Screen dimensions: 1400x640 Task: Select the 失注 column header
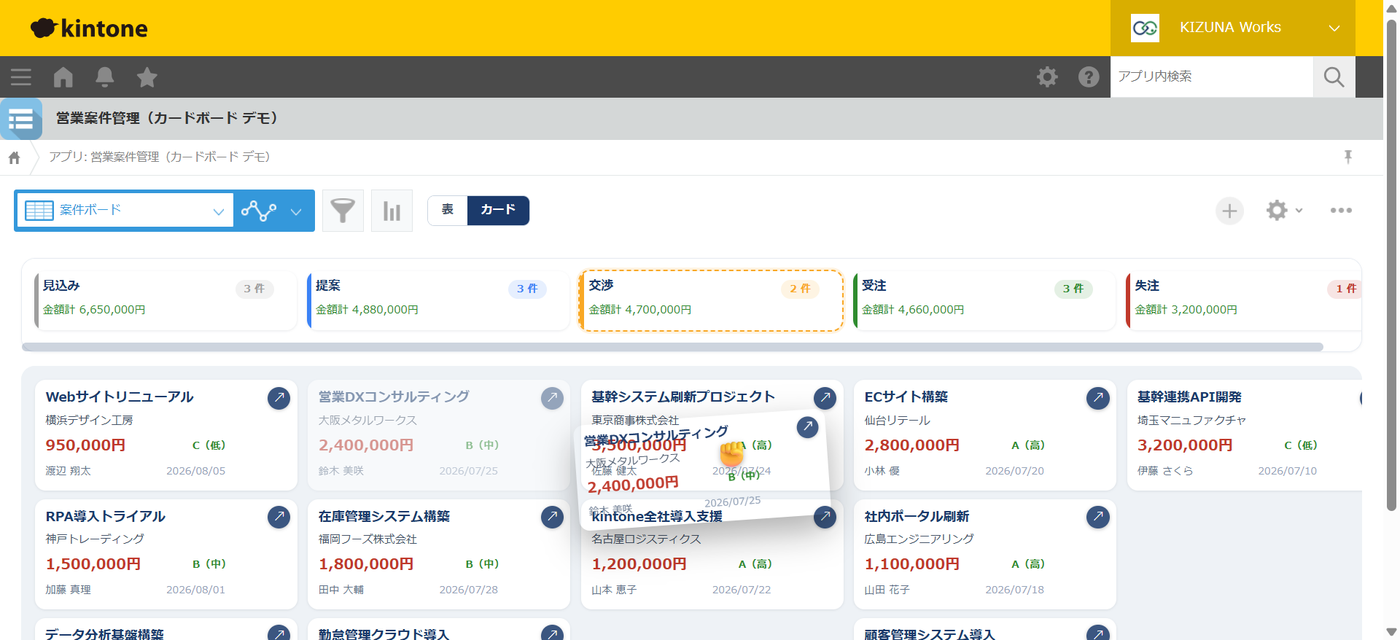pyautogui.click(x=1243, y=299)
